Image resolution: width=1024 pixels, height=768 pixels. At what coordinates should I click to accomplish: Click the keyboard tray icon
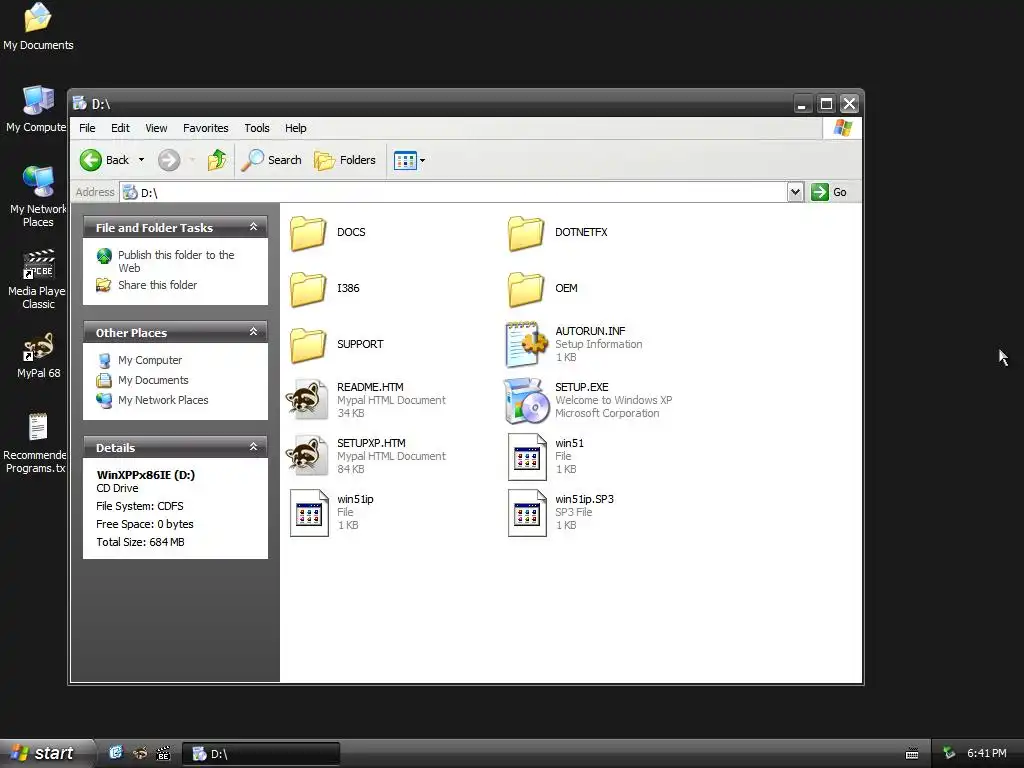click(912, 754)
